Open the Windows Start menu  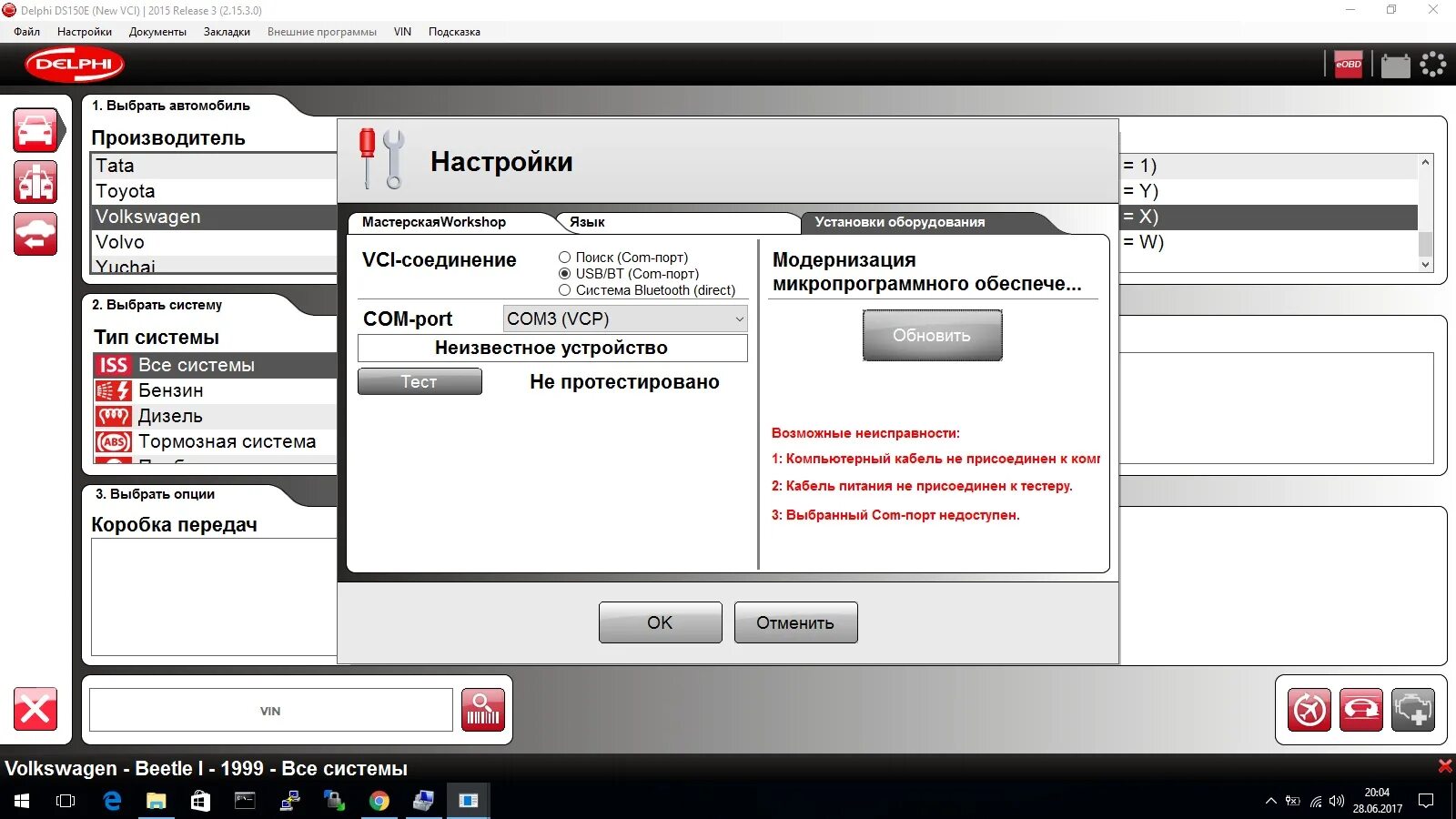pos(22,801)
